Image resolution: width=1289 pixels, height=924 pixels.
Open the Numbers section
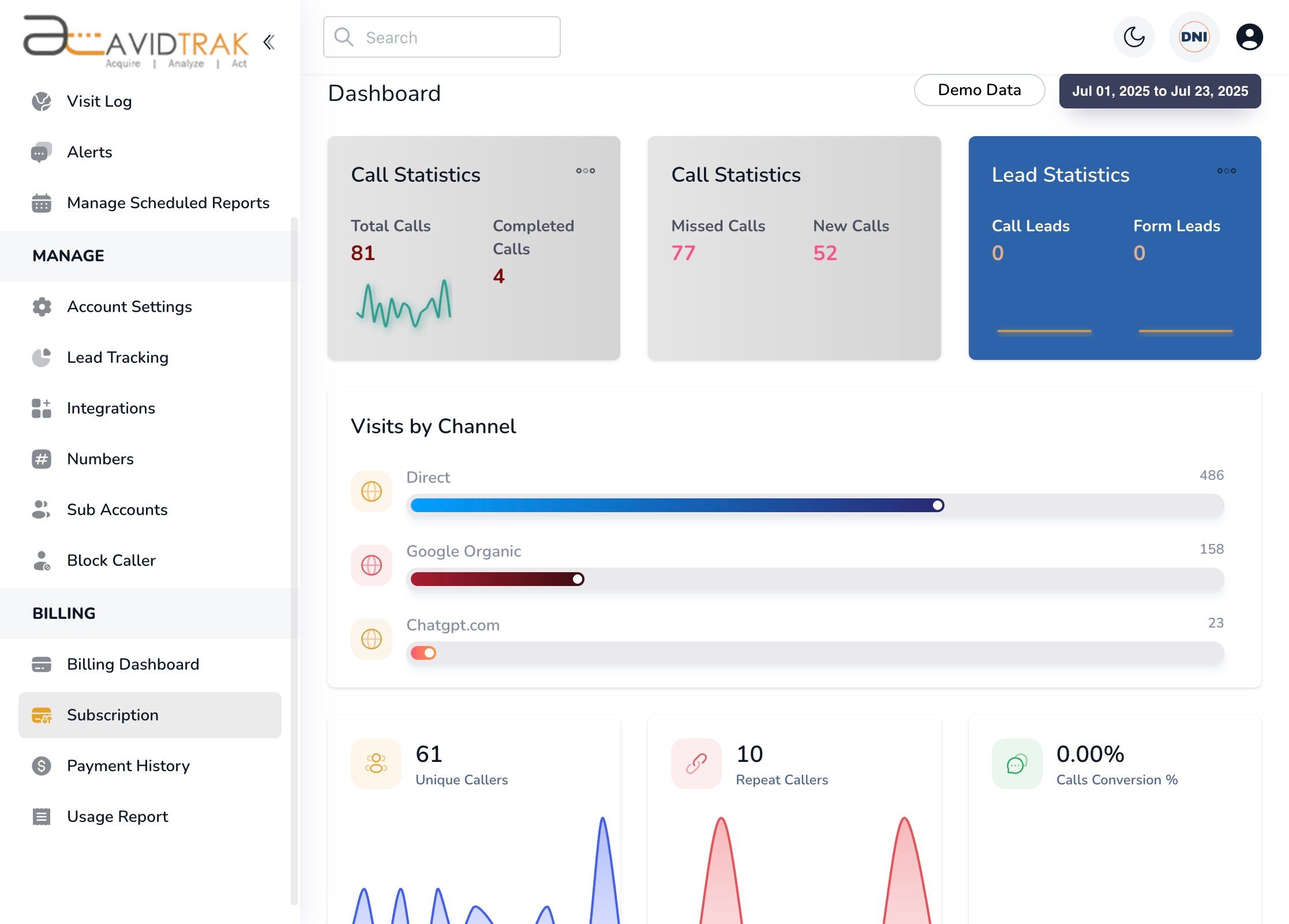100,459
